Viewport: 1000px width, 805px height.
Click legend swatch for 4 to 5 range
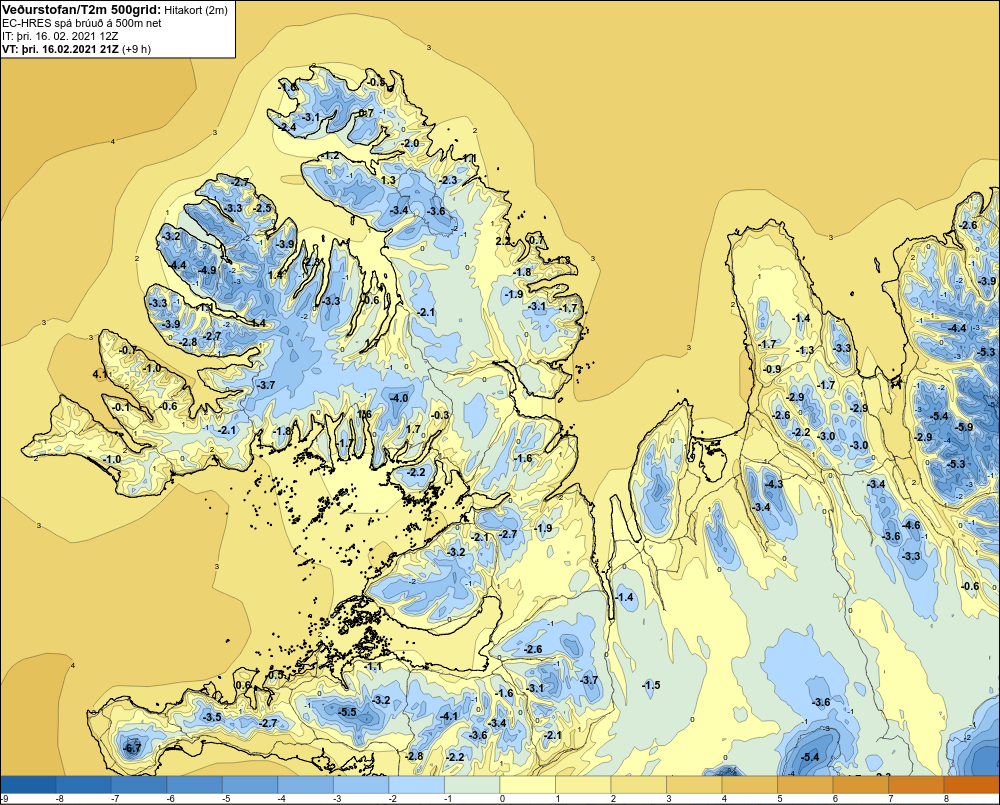click(749, 785)
